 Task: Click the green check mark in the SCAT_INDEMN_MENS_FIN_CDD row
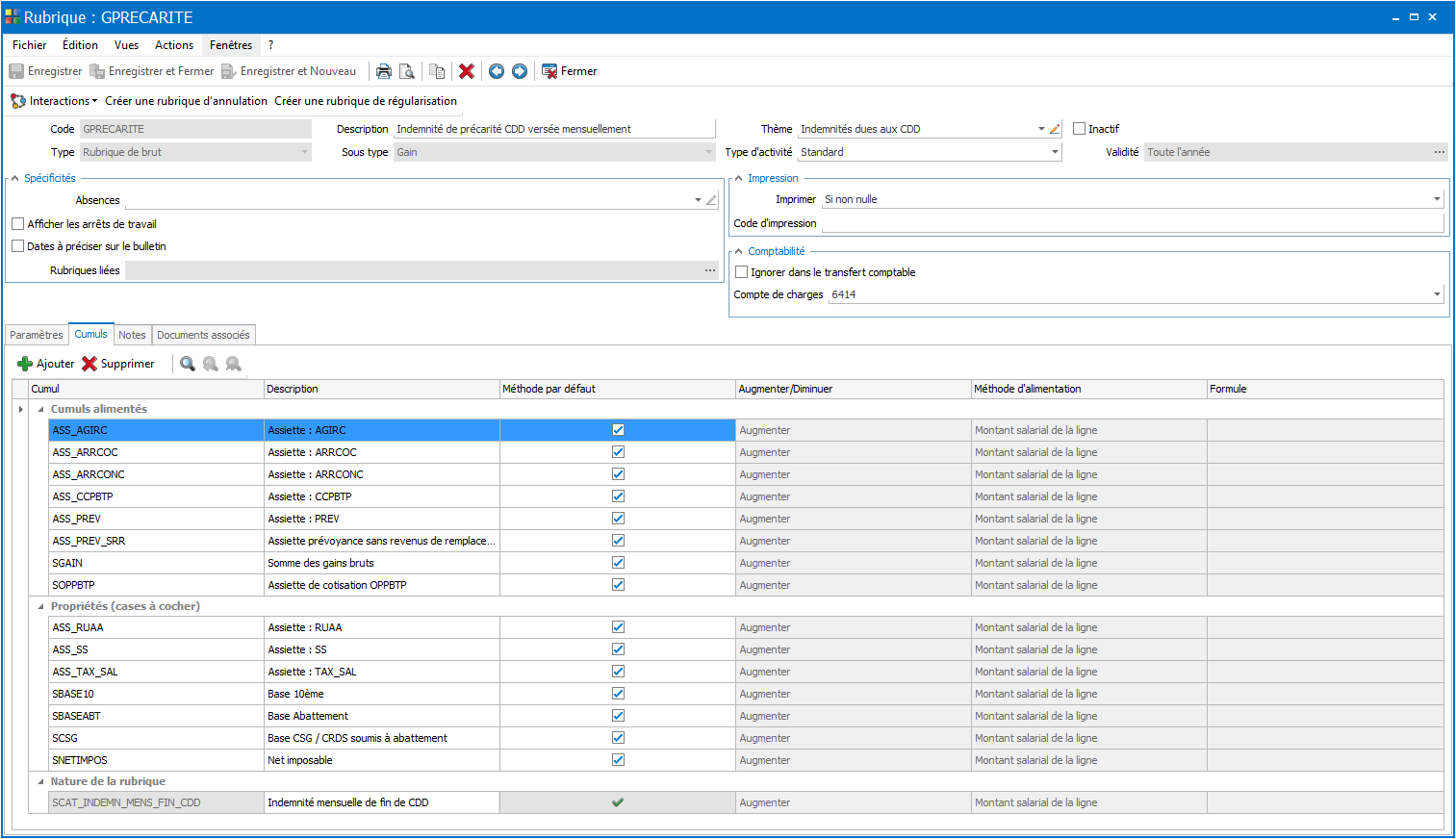(618, 802)
